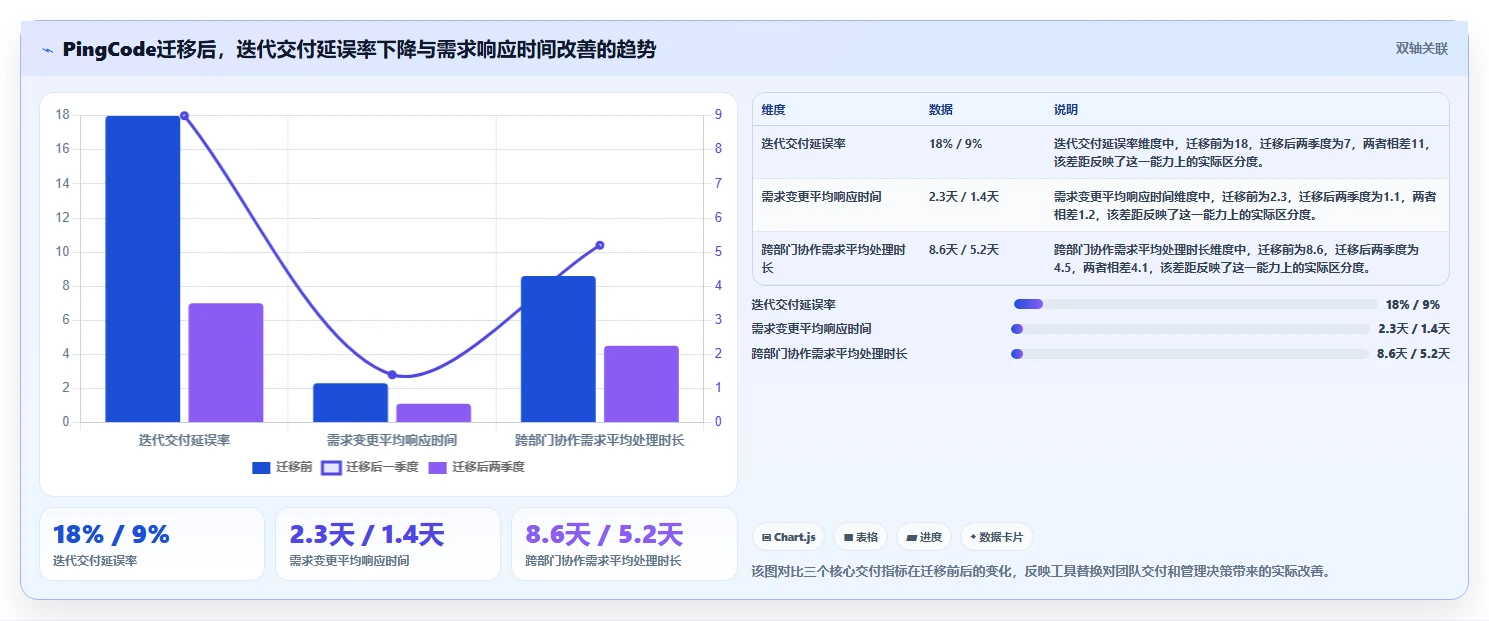Click the 迭代交付延误率 progress bar

1195,304
